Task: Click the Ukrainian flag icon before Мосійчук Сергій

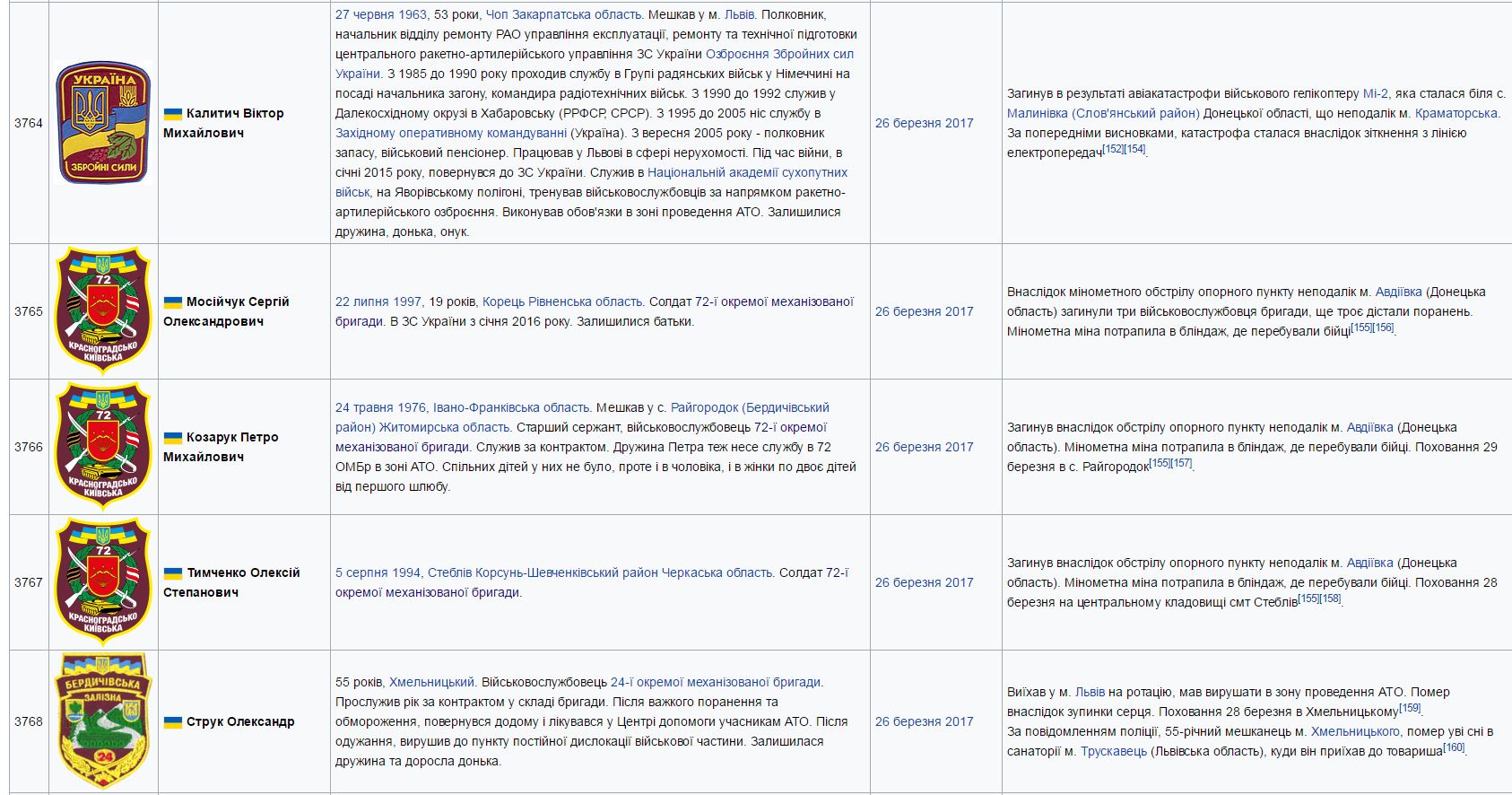Action: pos(172,302)
